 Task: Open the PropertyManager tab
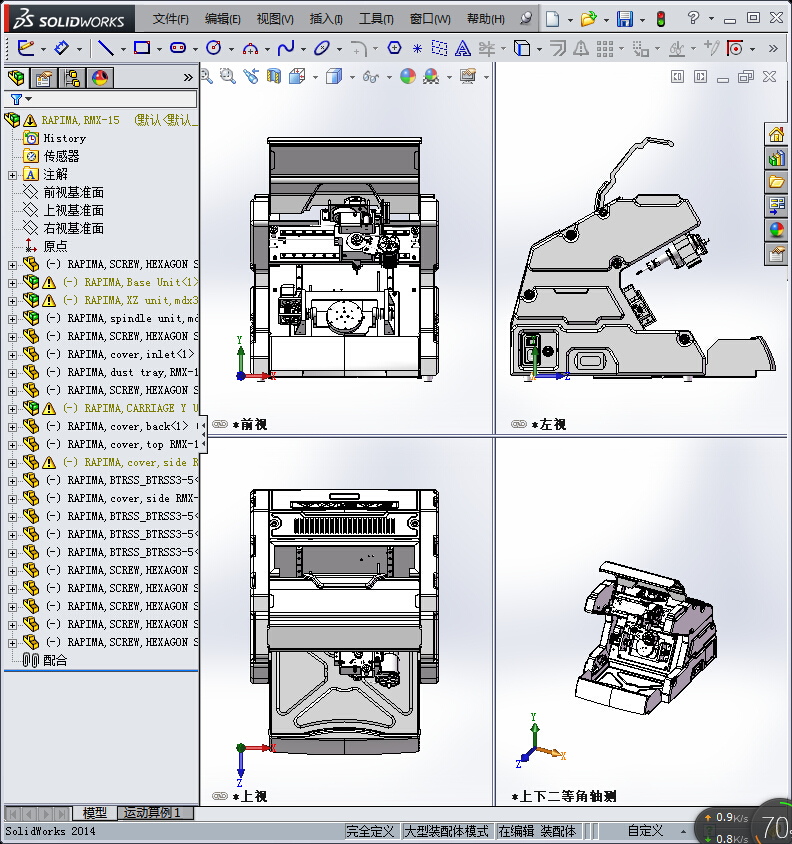point(44,79)
